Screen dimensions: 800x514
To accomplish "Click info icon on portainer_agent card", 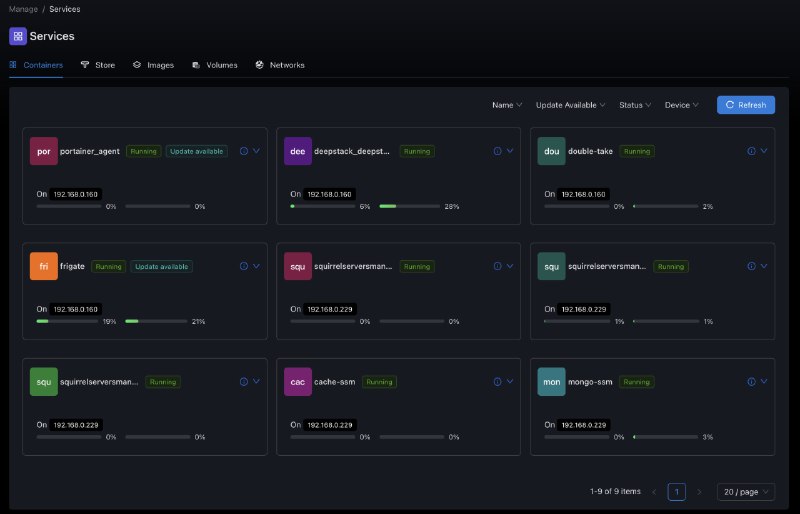I will coord(244,151).
